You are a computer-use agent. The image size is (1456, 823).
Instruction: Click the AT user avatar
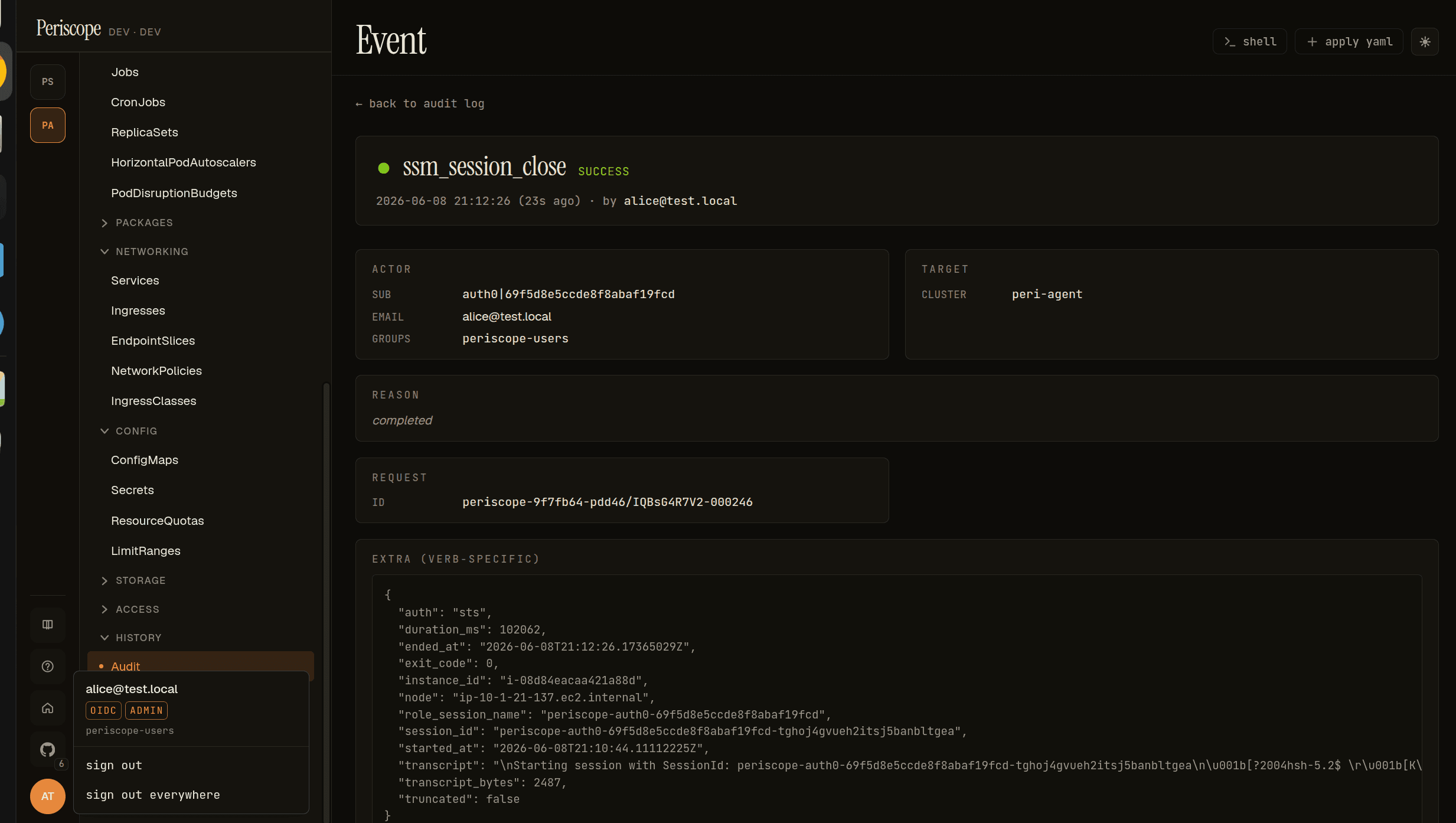tap(48, 796)
